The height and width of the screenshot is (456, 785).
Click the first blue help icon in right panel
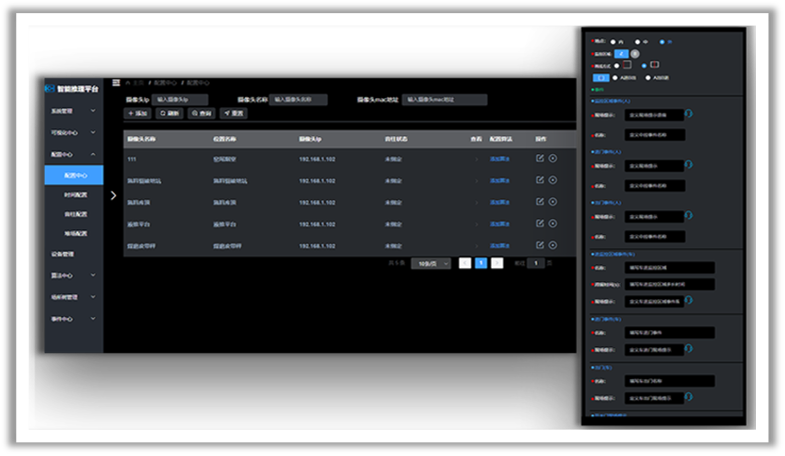(688, 114)
